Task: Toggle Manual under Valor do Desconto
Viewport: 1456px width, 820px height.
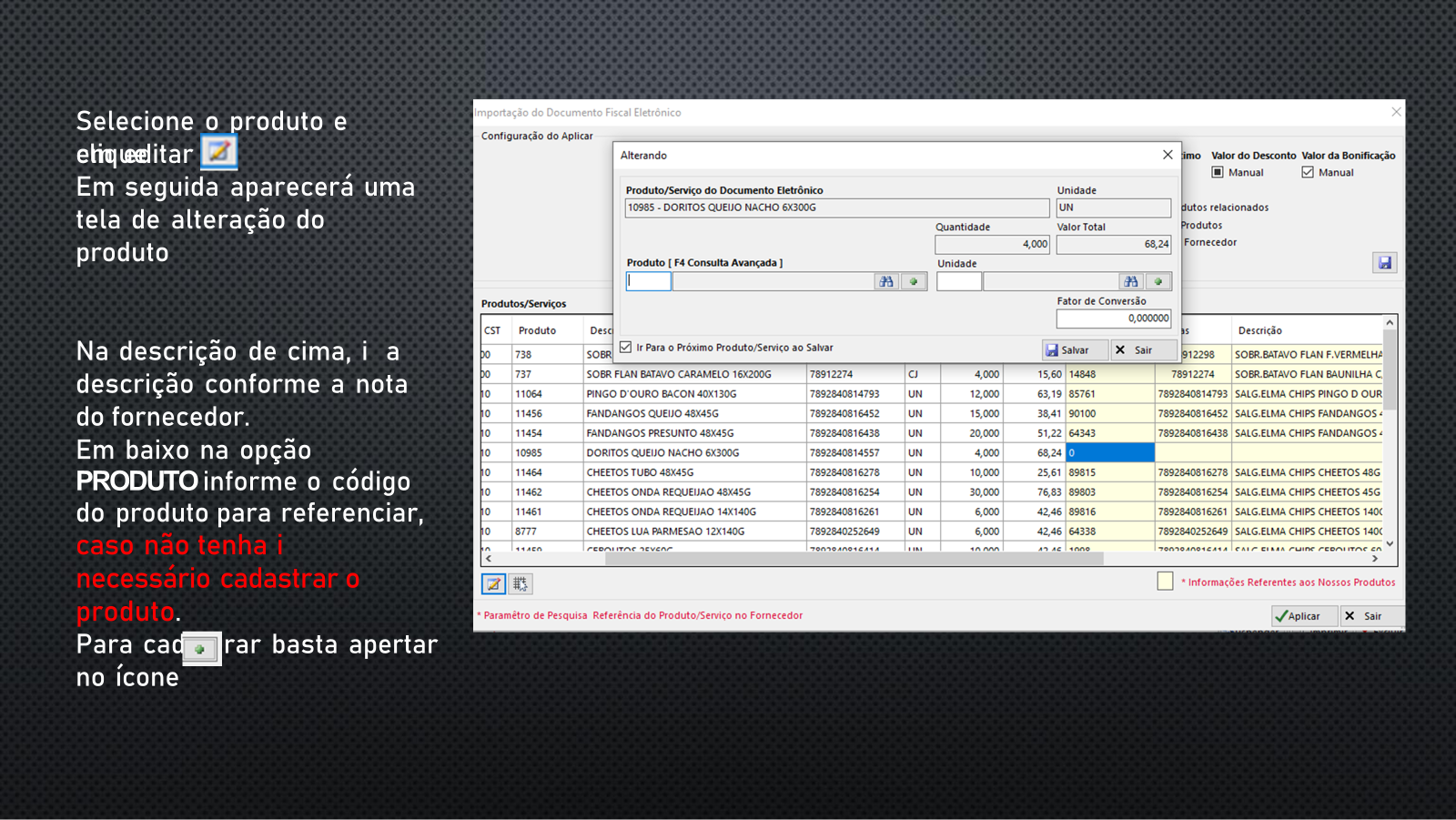Action: click(x=1218, y=173)
